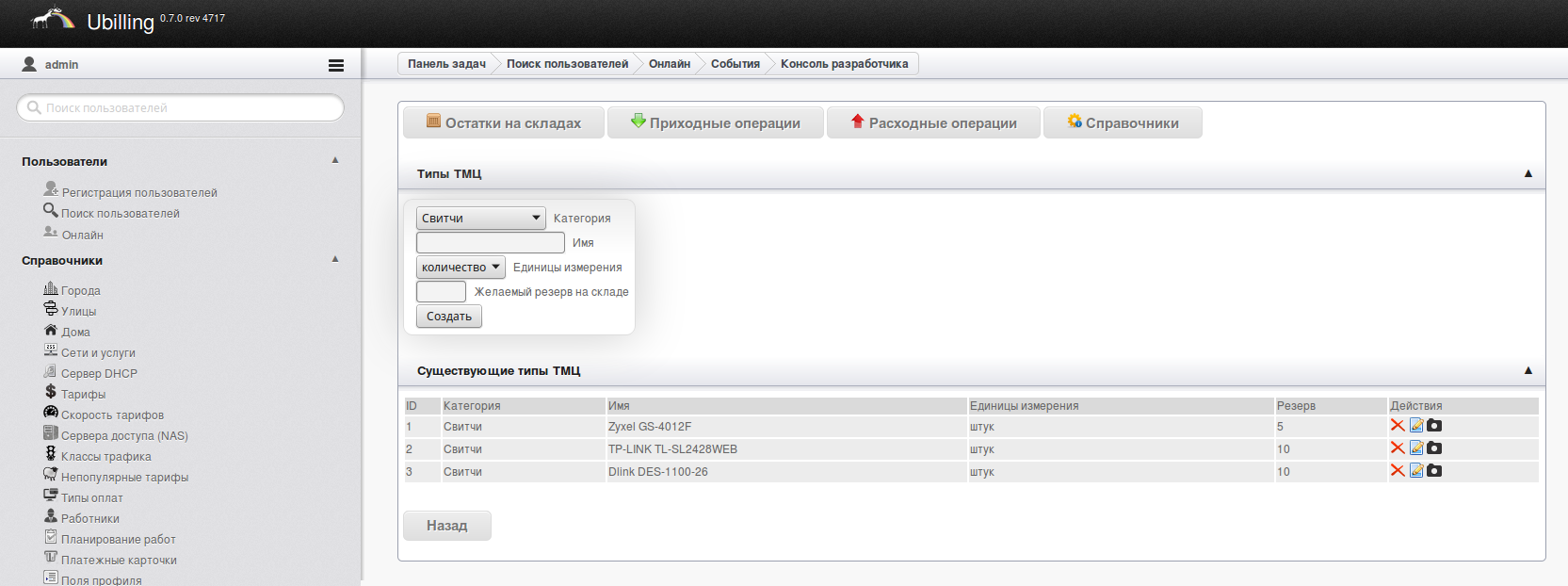Switch to Приходные операции tab
Image resolution: width=1568 pixels, height=586 pixels.
(716, 123)
